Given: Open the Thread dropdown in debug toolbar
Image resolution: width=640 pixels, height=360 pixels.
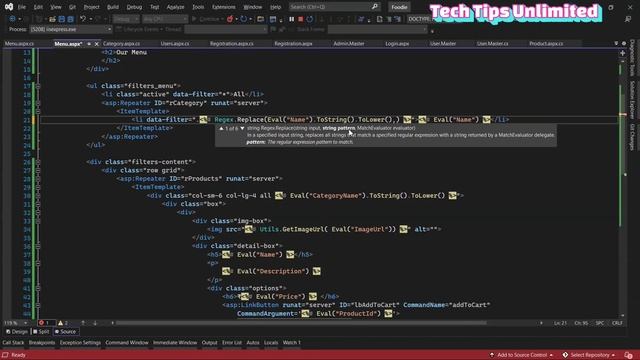Looking at the screenshot, I should [x=225, y=29].
